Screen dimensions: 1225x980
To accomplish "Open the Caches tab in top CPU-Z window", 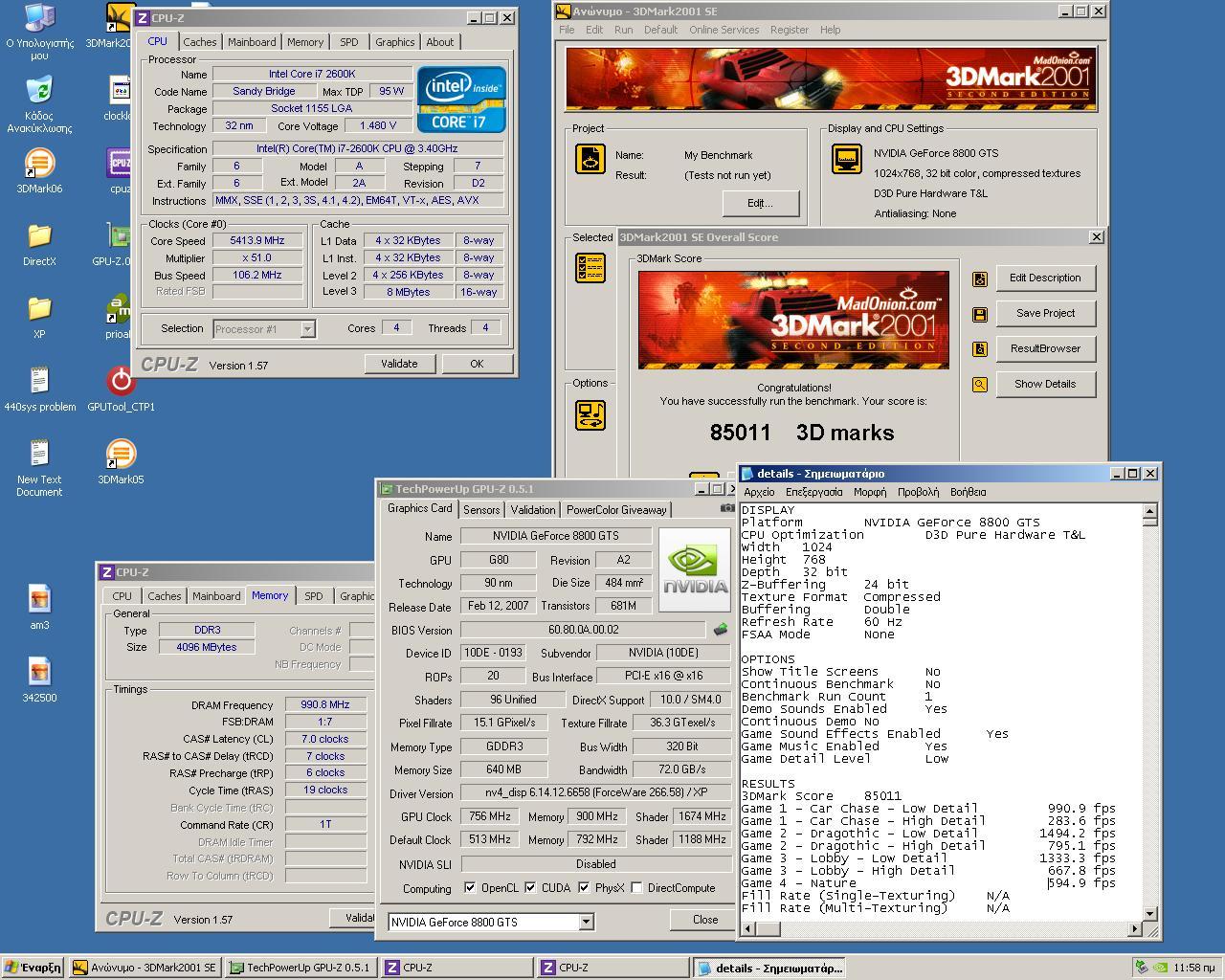I will [x=199, y=42].
